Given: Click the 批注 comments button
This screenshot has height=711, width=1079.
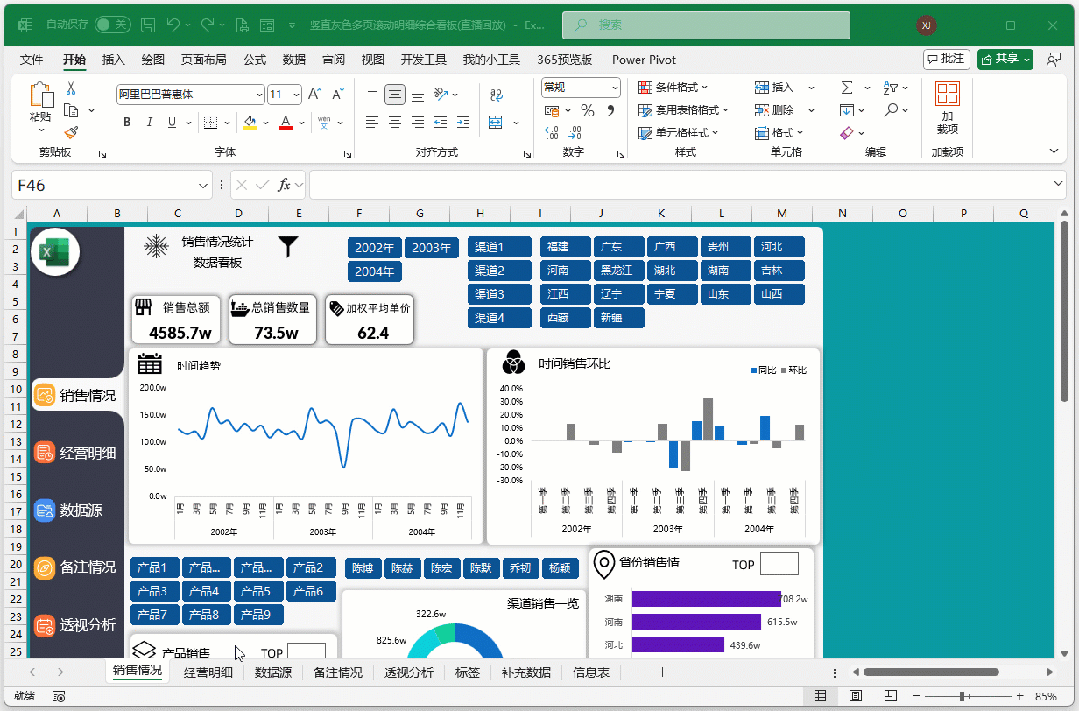Looking at the screenshot, I should click(946, 59).
